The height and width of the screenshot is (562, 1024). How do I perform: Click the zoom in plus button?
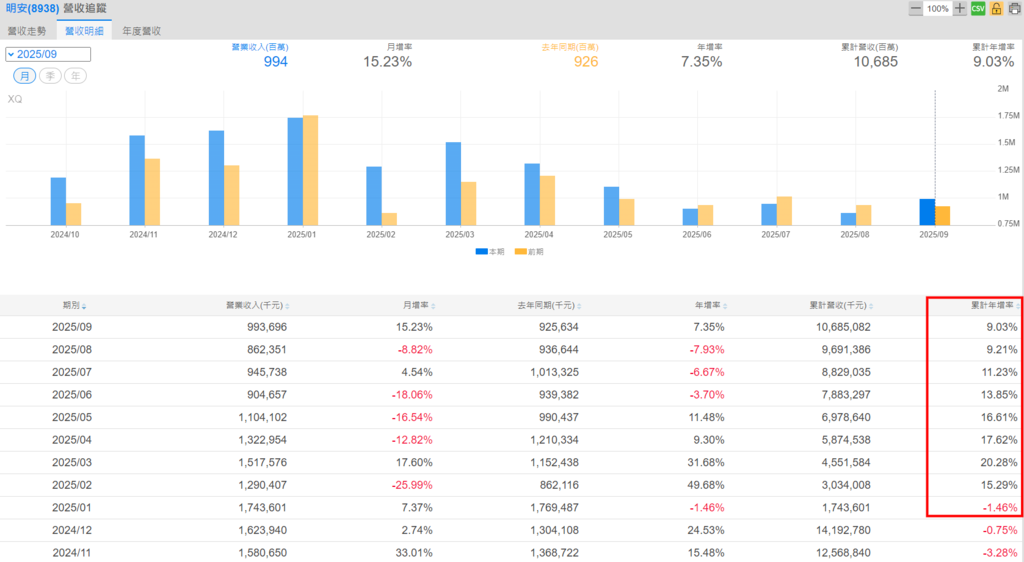pos(959,8)
